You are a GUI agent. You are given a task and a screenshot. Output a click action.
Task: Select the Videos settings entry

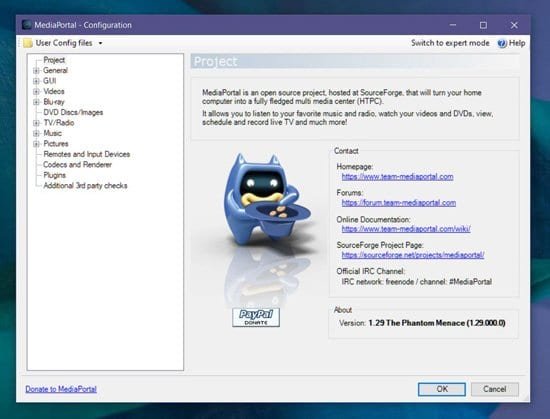pos(54,92)
